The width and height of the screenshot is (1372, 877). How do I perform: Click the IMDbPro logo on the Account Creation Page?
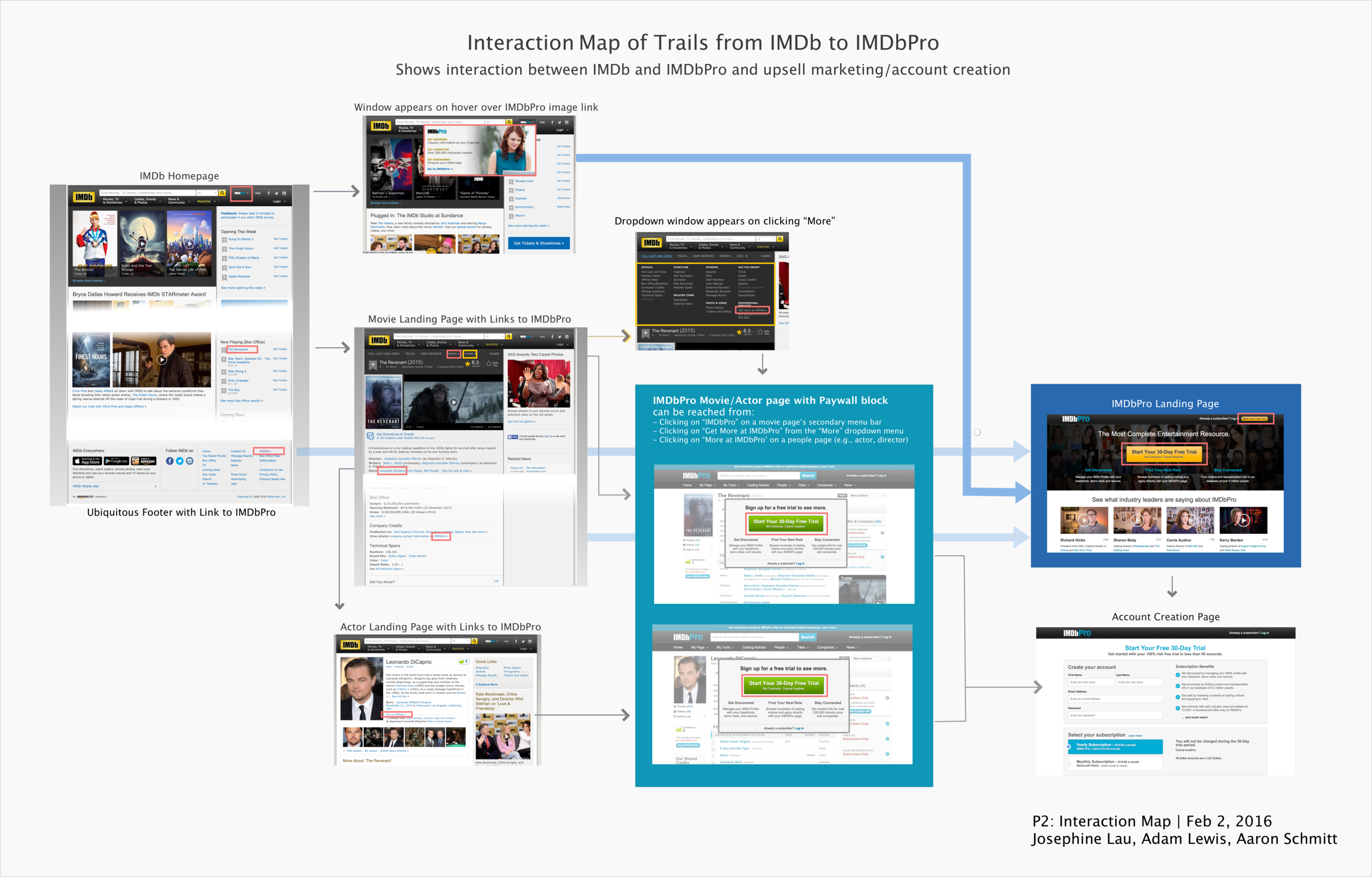click(x=1076, y=633)
